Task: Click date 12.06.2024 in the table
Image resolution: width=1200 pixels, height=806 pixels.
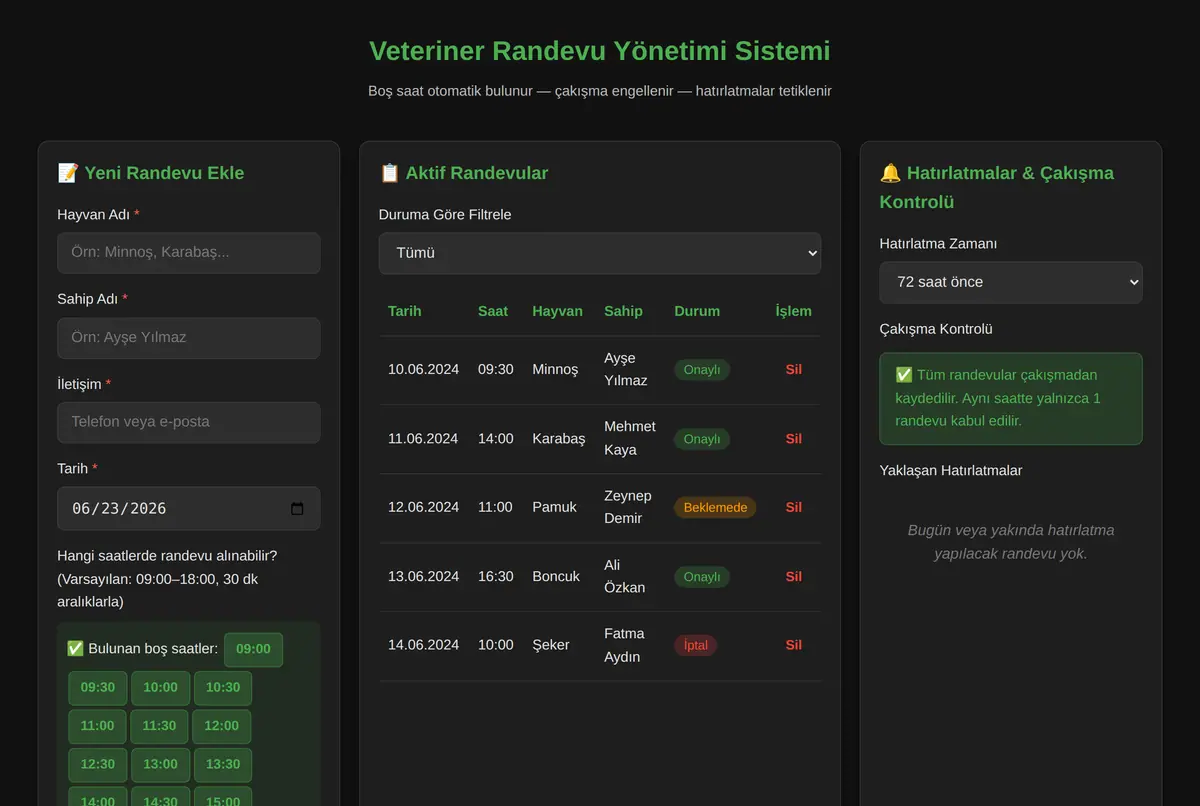Action: pos(424,507)
